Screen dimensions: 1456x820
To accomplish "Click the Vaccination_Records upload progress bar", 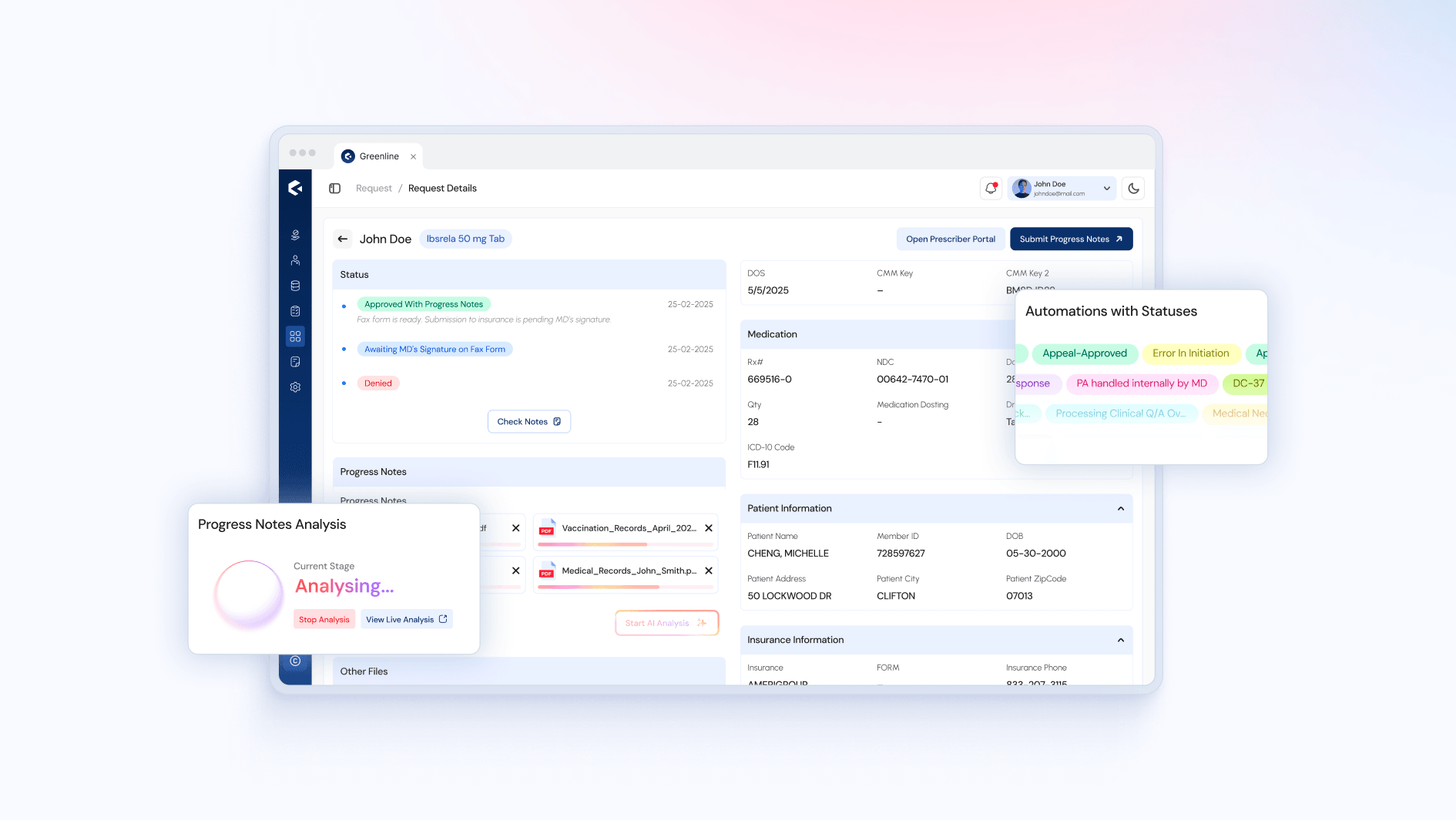I will tap(626, 544).
